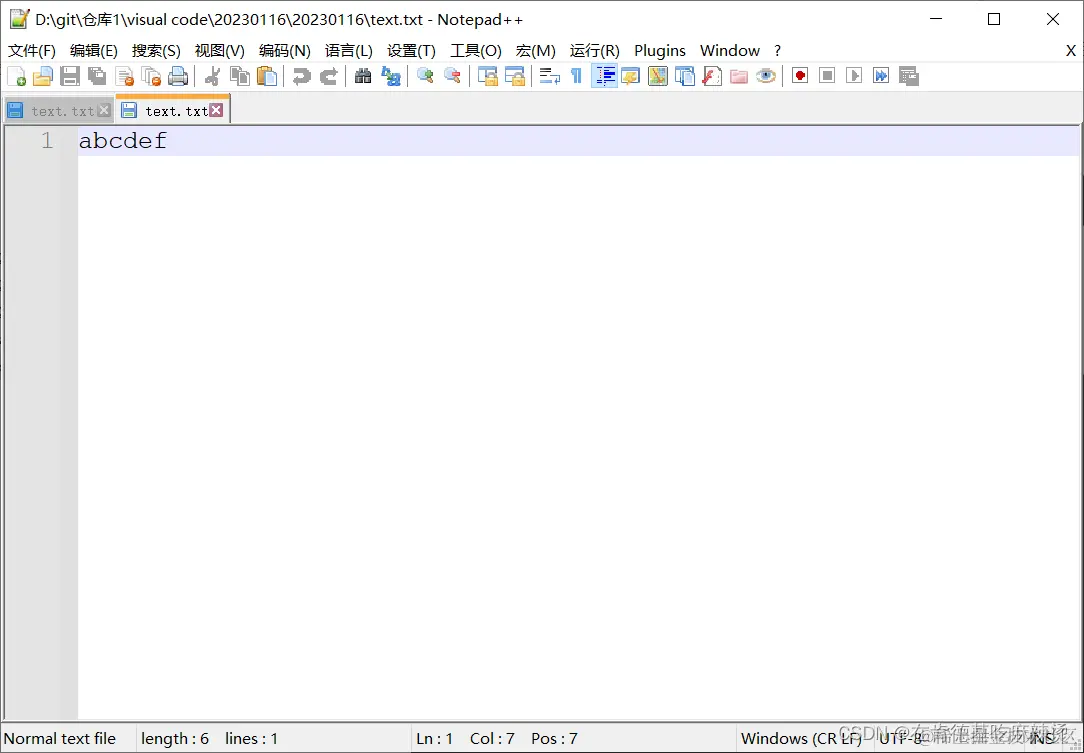Toggle synchronize vertical scrolling

pos(488,76)
